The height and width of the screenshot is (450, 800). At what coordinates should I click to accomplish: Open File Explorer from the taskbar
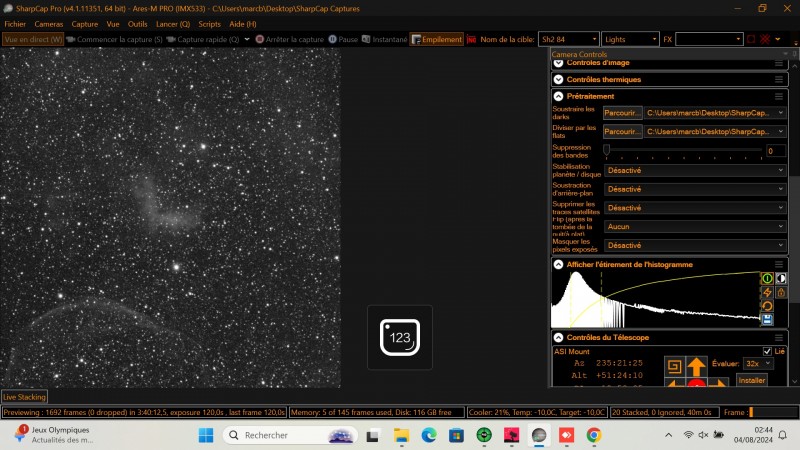pos(402,435)
